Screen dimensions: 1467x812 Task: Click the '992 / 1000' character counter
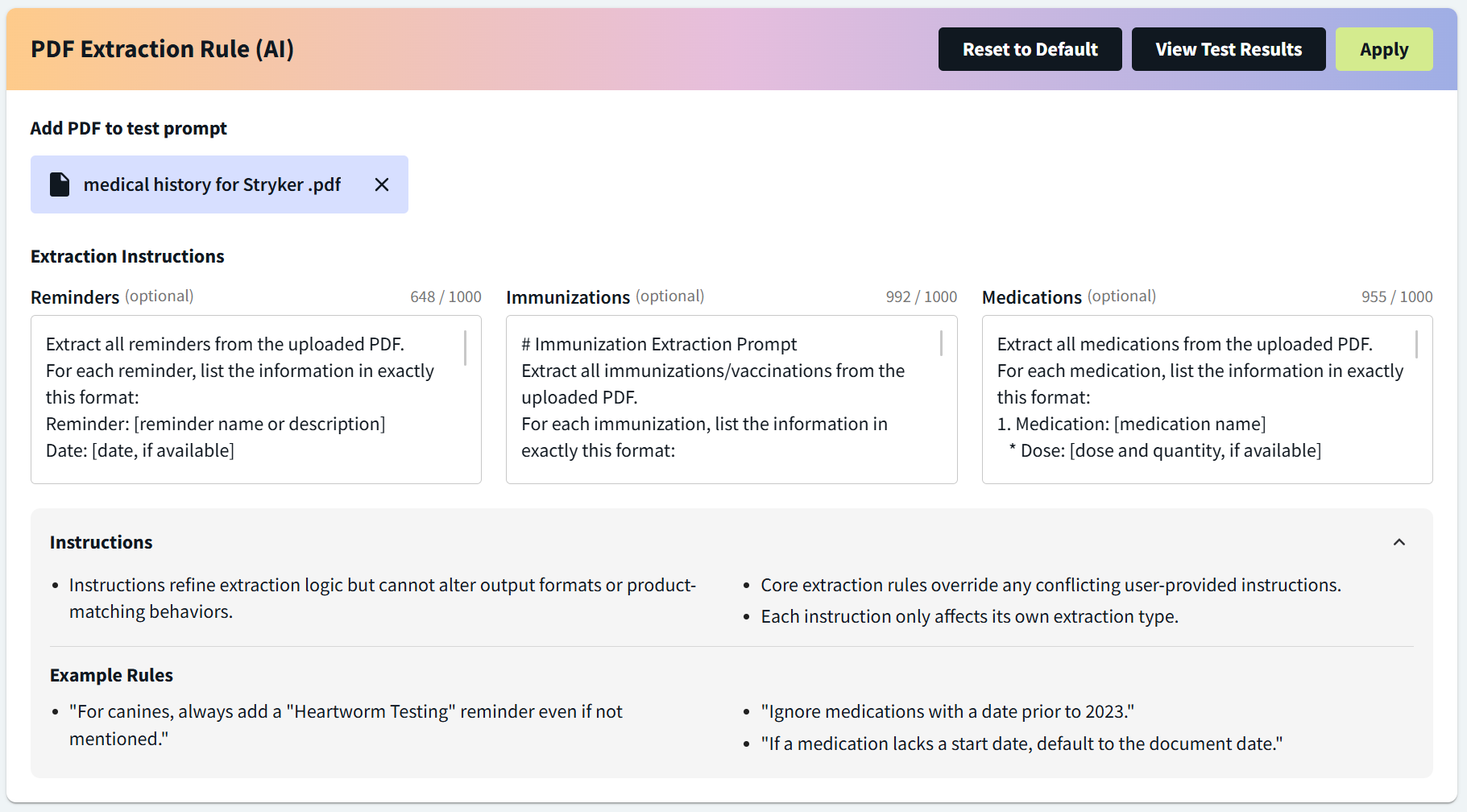[922, 296]
